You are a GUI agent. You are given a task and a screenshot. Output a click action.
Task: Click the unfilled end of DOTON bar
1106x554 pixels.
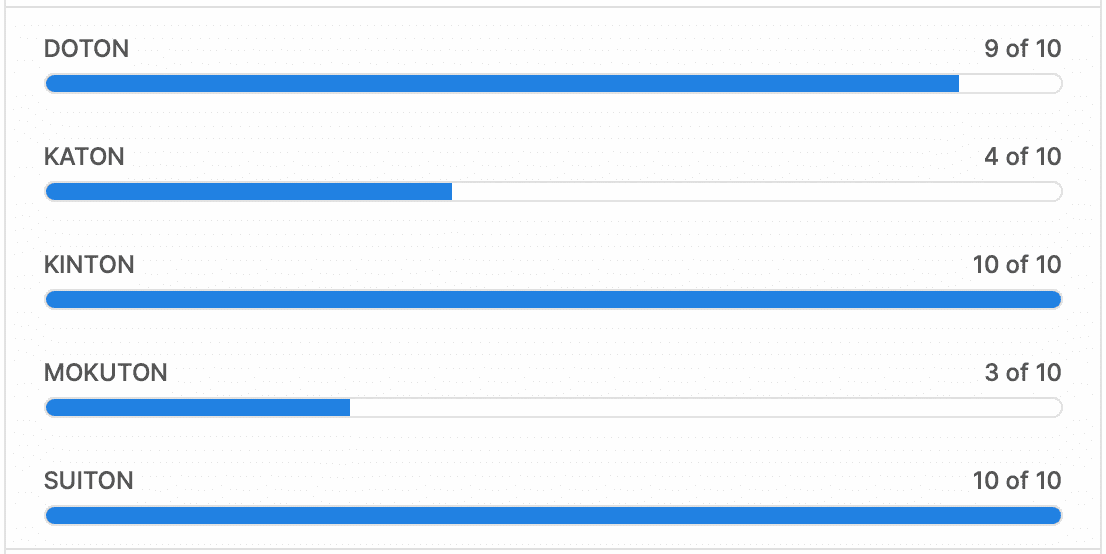pyautogui.click(x=1010, y=83)
